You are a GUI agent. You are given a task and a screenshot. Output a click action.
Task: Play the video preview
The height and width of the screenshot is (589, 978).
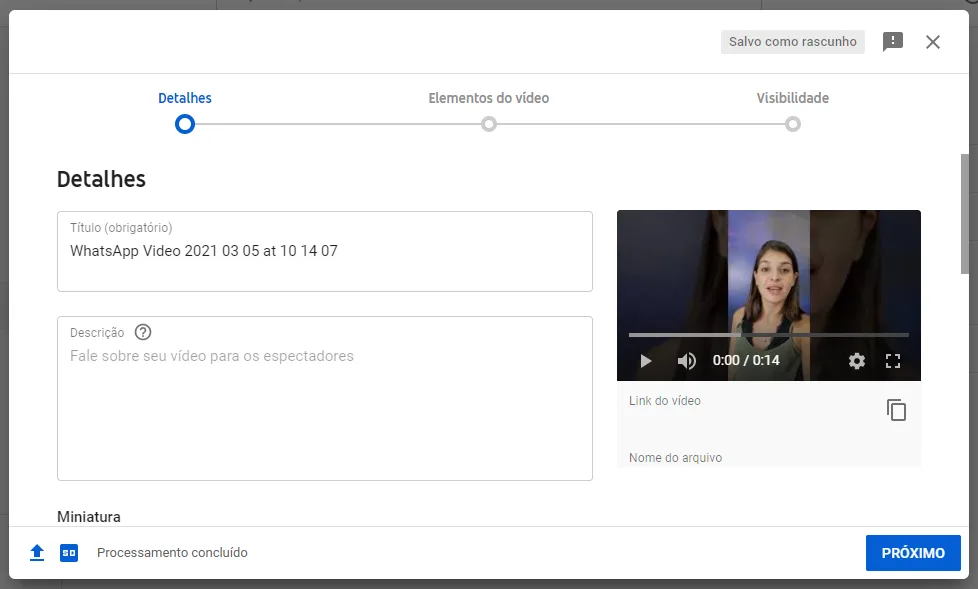(x=646, y=361)
